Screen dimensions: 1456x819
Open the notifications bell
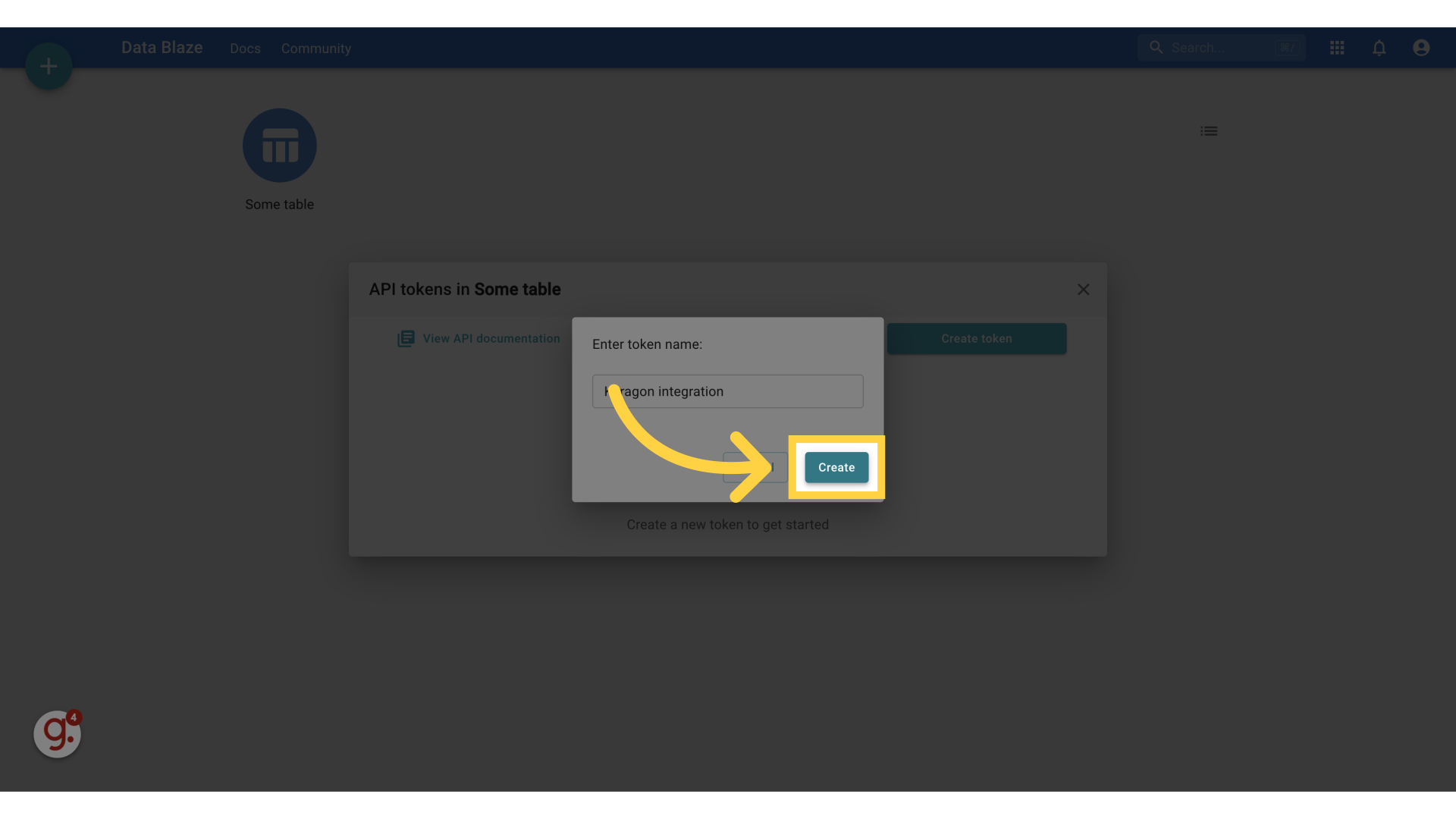click(1379, 48)
